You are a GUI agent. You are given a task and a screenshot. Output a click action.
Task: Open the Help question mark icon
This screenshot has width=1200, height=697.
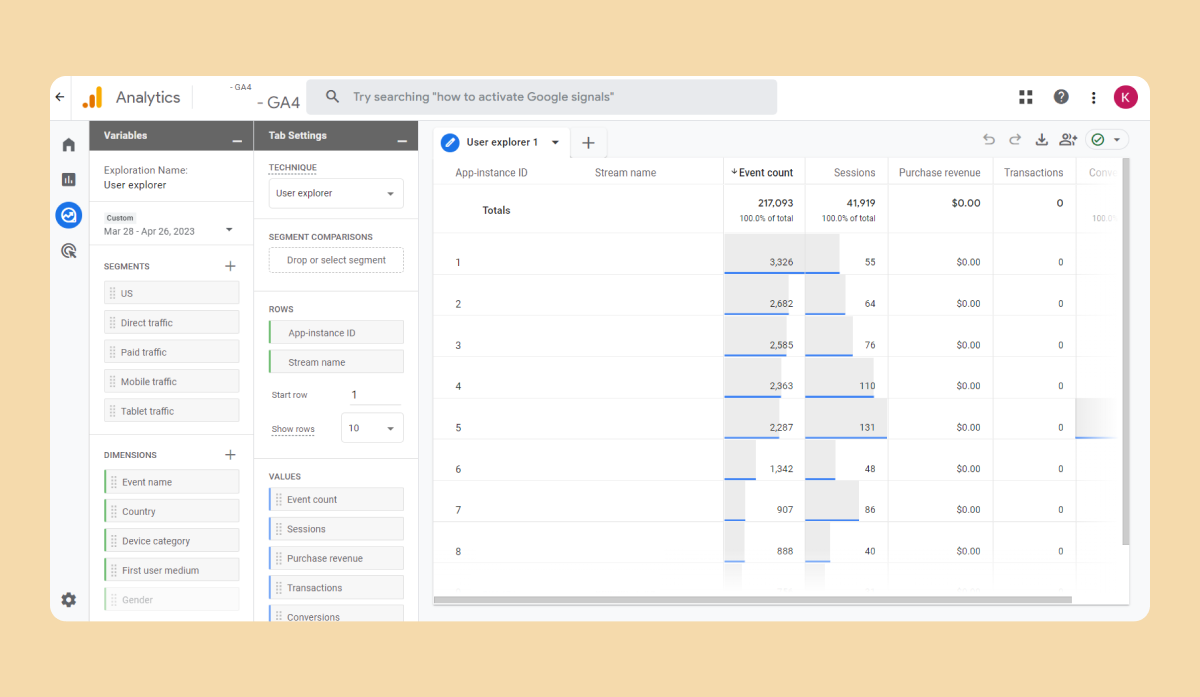(x=1061, y=97)
